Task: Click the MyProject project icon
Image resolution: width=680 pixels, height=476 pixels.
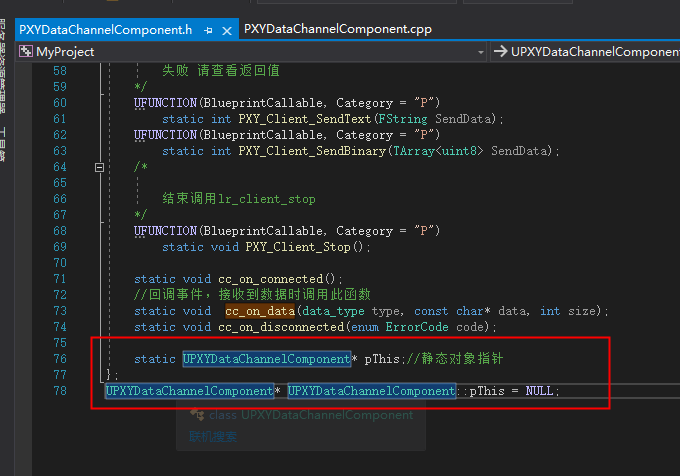Action: (x=26, y=52)
